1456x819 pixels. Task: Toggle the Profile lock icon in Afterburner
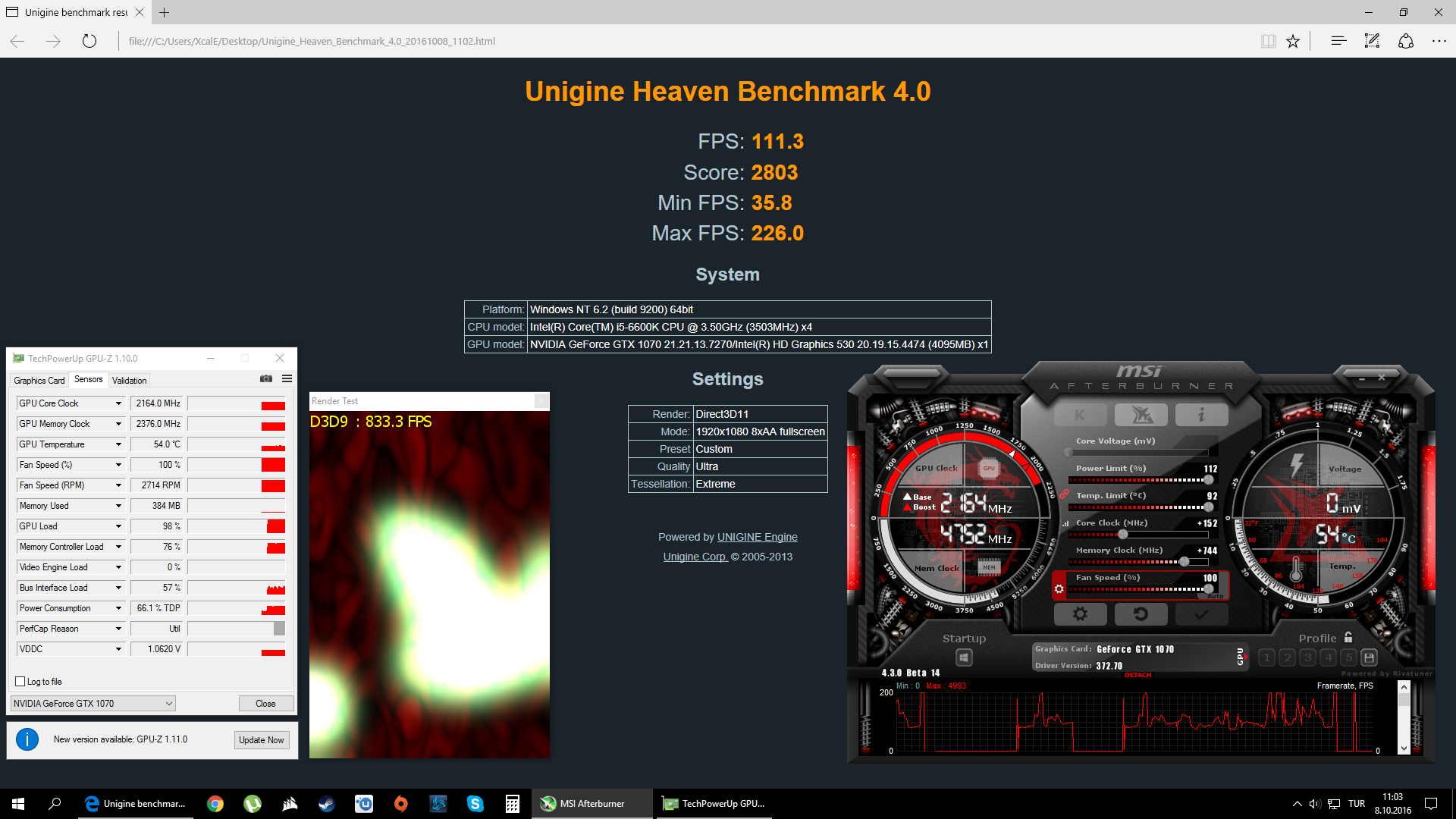coord(1348,638)
